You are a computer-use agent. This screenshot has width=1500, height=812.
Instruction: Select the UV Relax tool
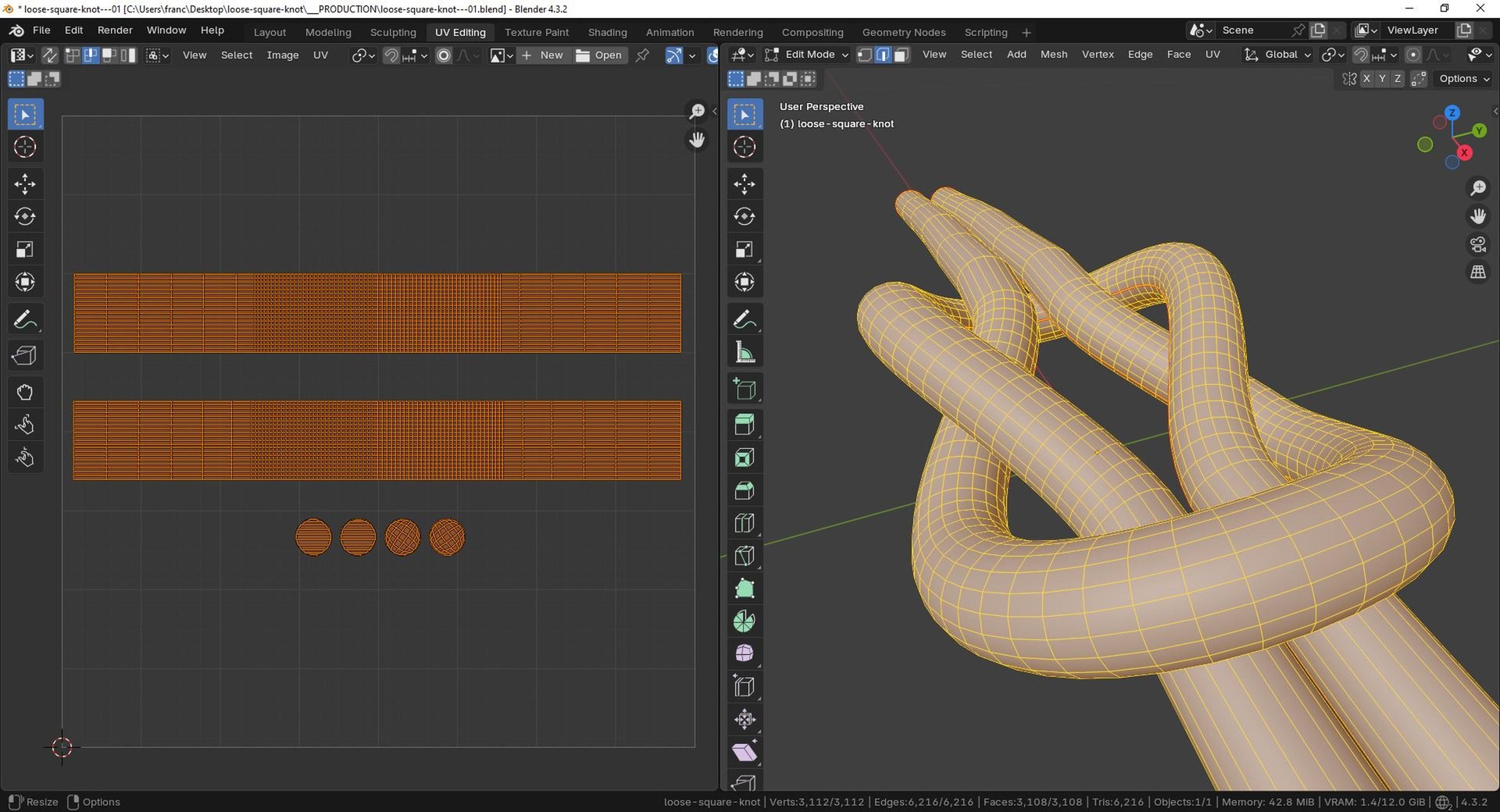click(25, 425)
